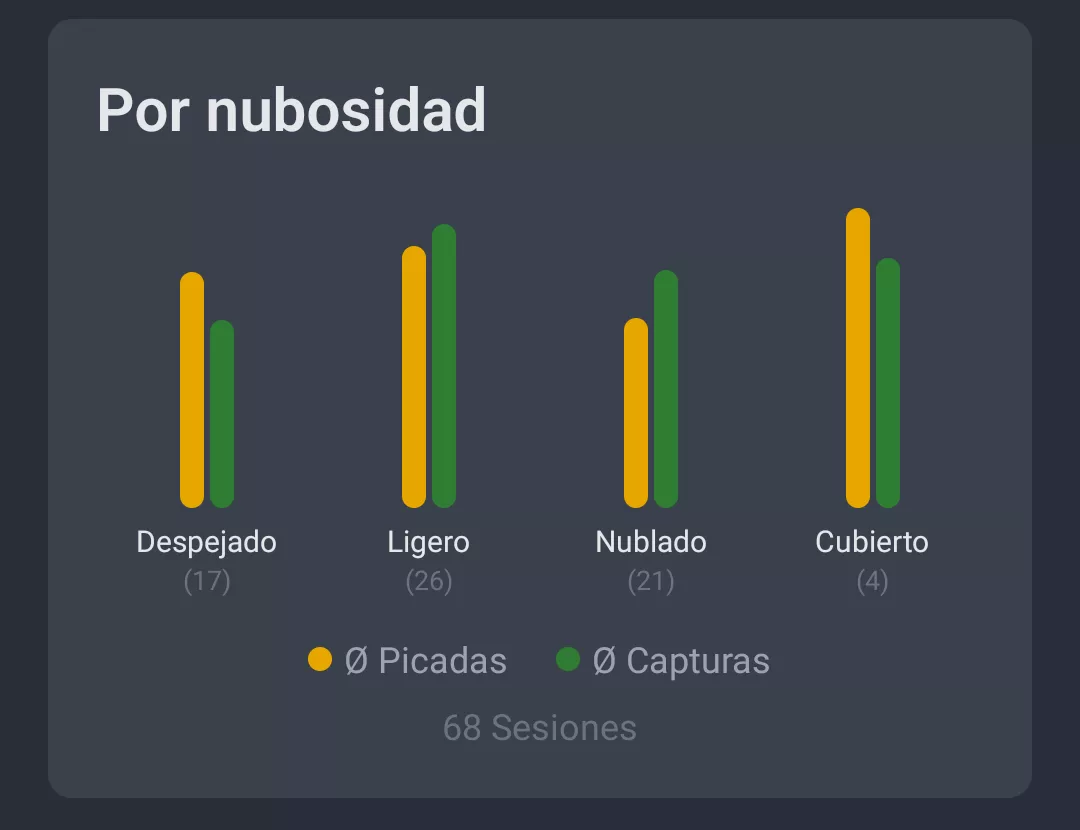Click the green Capturas legend dot
Viewport: 1080px width, 830px height.
click(568, 660)
